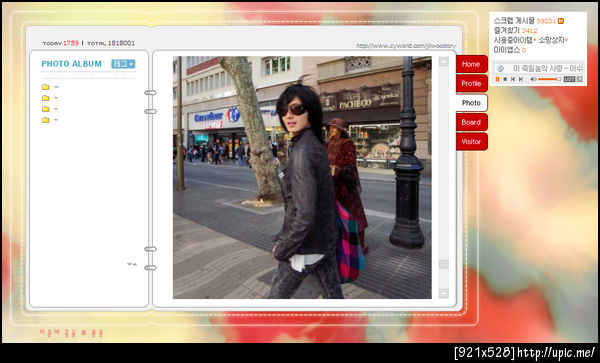Open the Home tab
This screenshot has height=363, width=600.
pos(471,64)
